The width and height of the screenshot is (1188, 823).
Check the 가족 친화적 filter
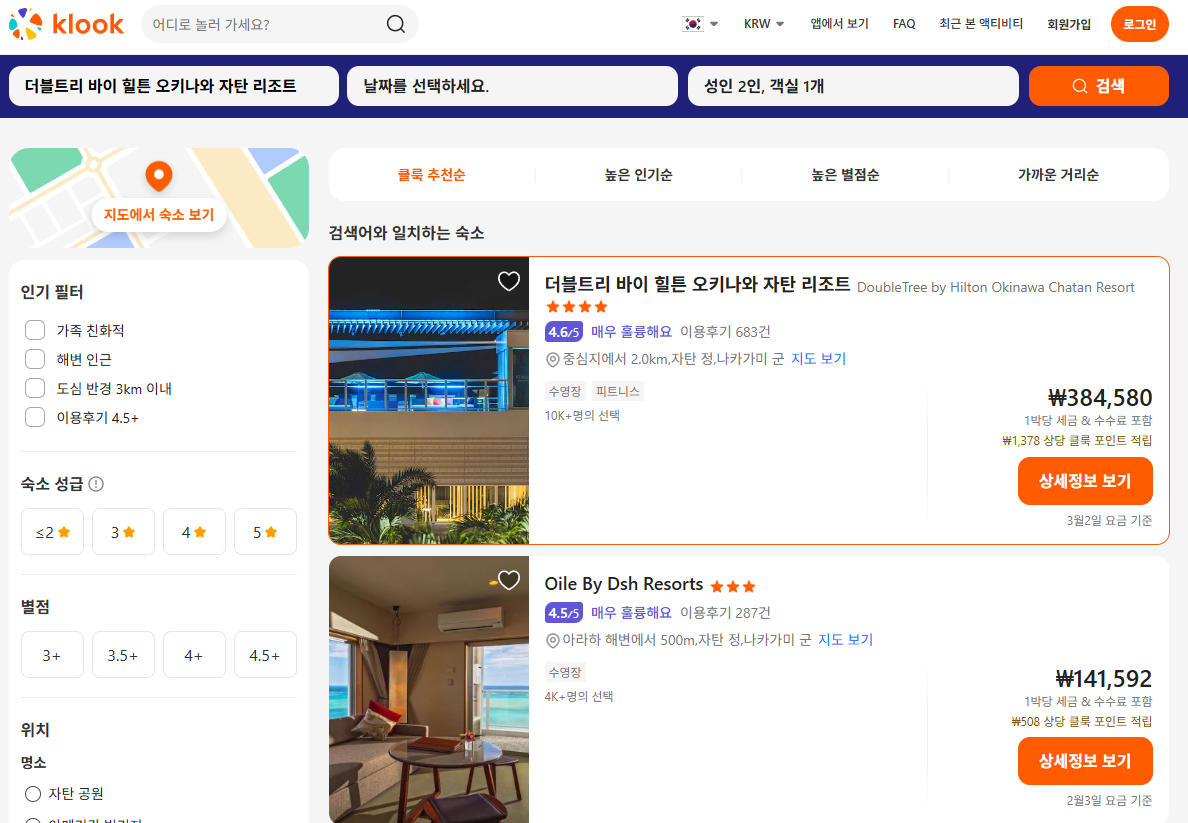35,330
